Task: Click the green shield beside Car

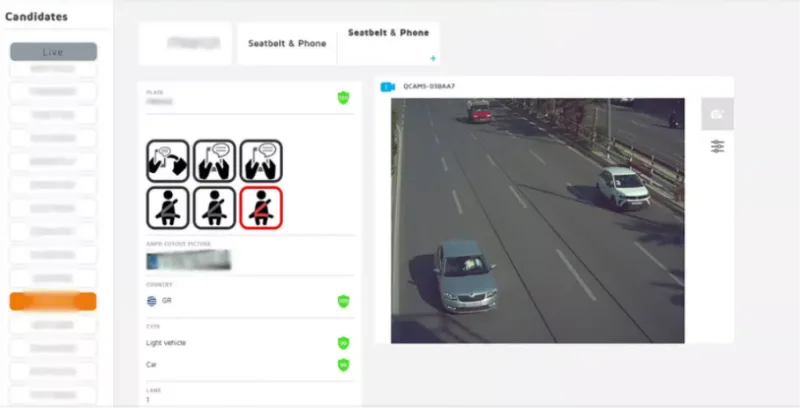Action: point(343,365)
